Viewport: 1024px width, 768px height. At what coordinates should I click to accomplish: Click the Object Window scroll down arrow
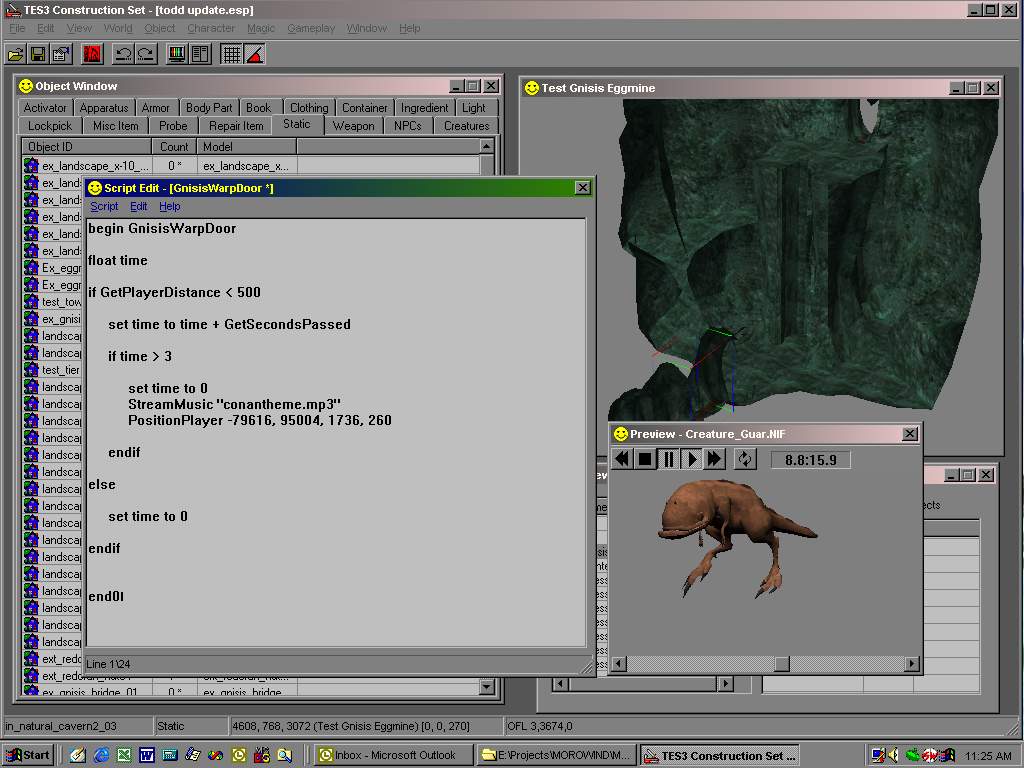tap(487, 686)
